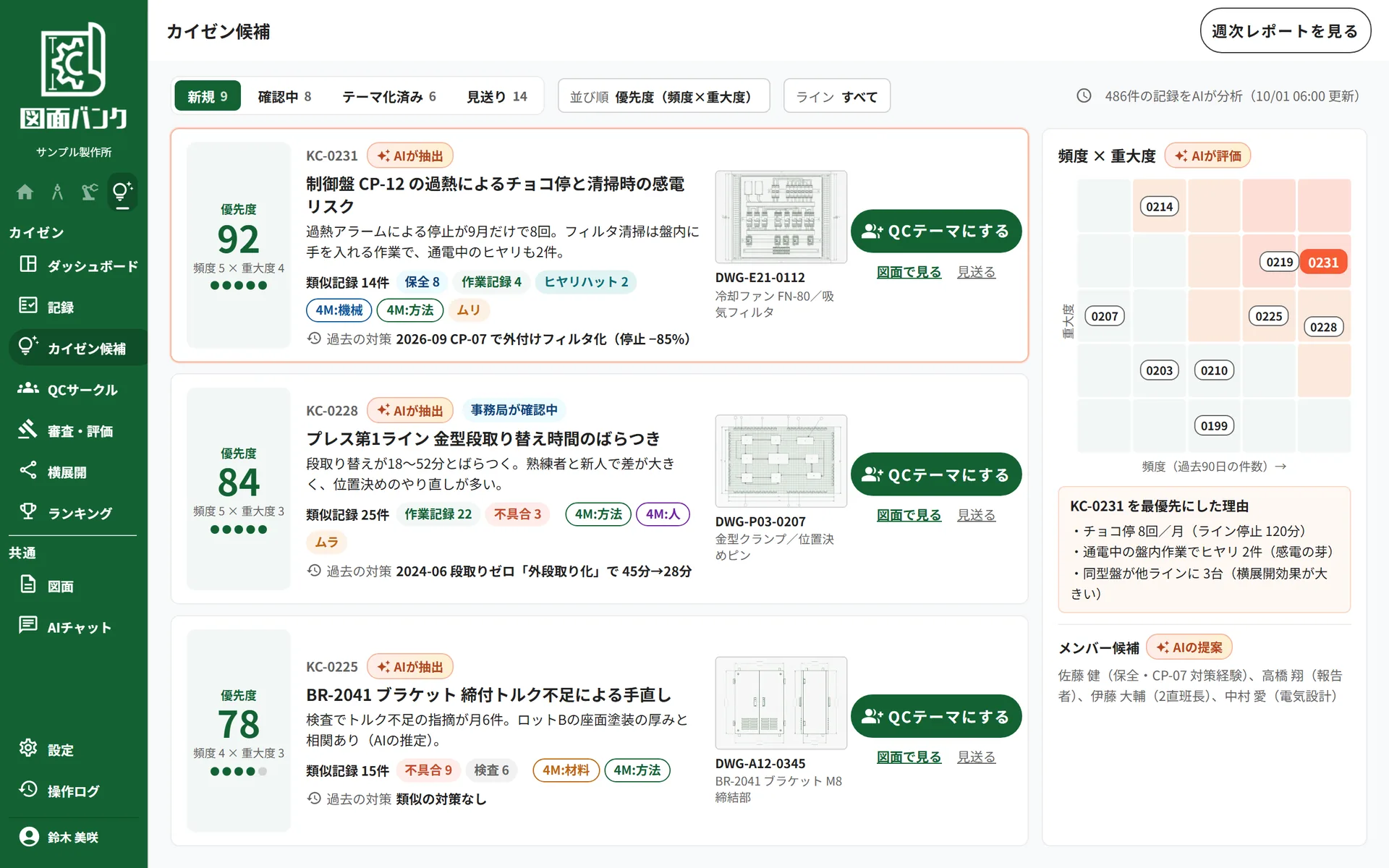The width and height of the screenshot is (1389, 868).
Task: Click the home icon in the sidebar
Action: [25, 192]
